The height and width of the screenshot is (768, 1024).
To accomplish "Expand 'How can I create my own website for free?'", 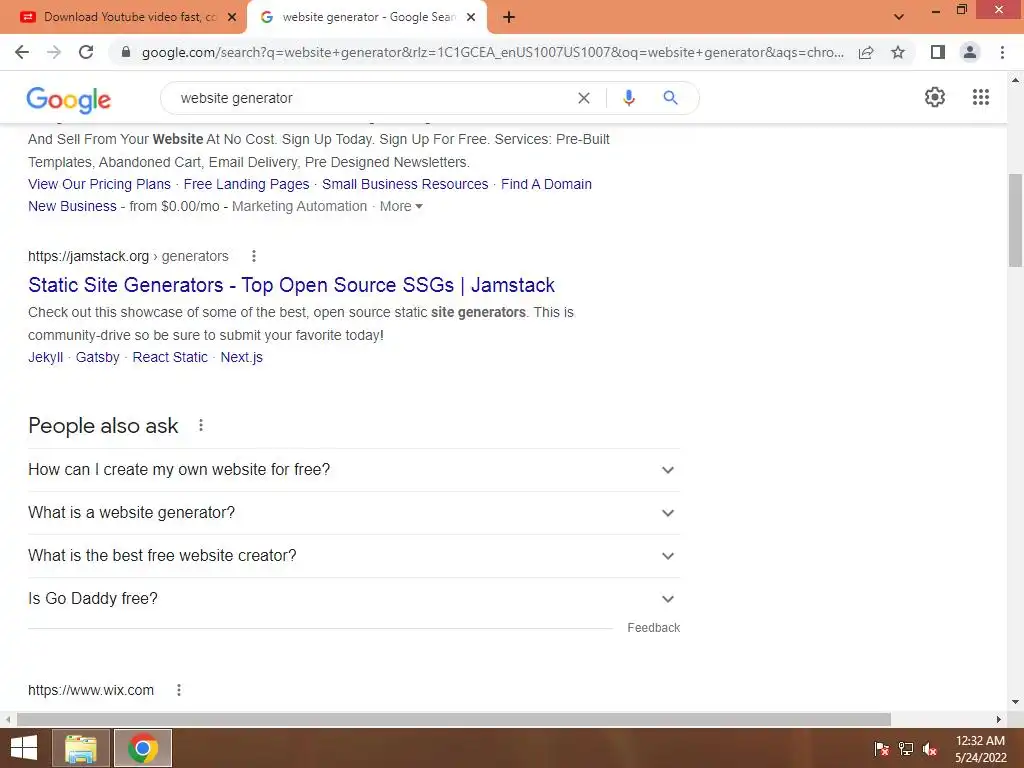I will 354,470.
